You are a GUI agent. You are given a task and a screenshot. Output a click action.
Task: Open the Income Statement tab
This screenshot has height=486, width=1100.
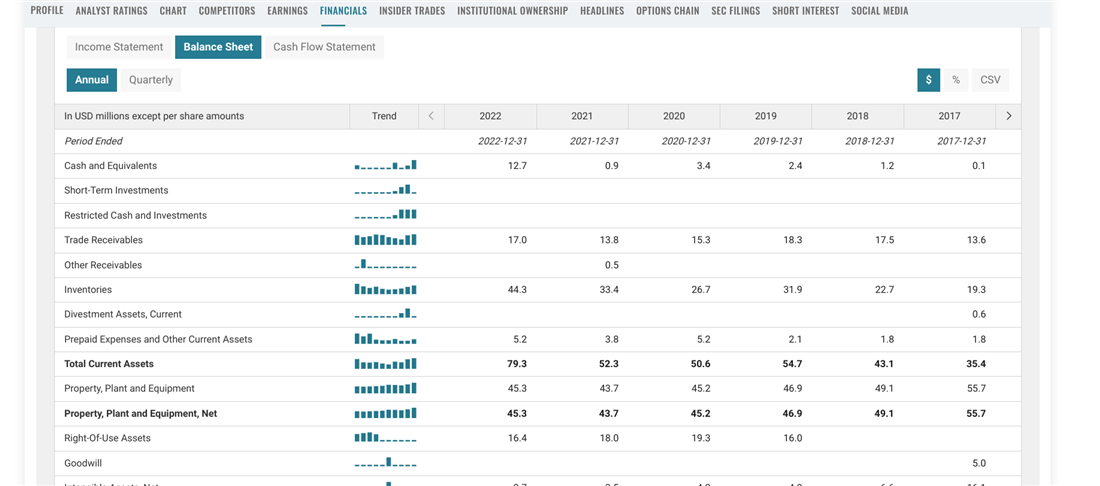119,47
